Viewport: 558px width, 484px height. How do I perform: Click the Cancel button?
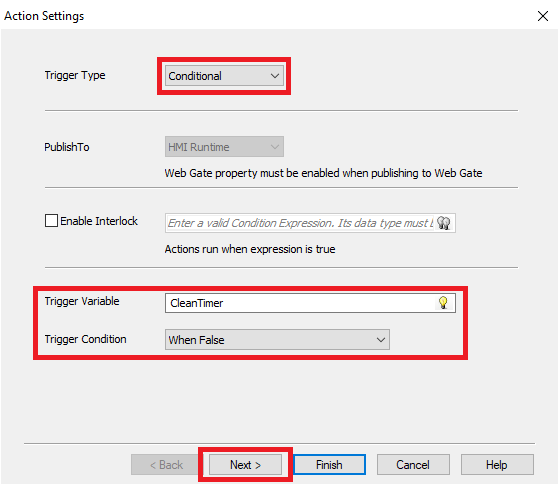[x=413, y=464]
